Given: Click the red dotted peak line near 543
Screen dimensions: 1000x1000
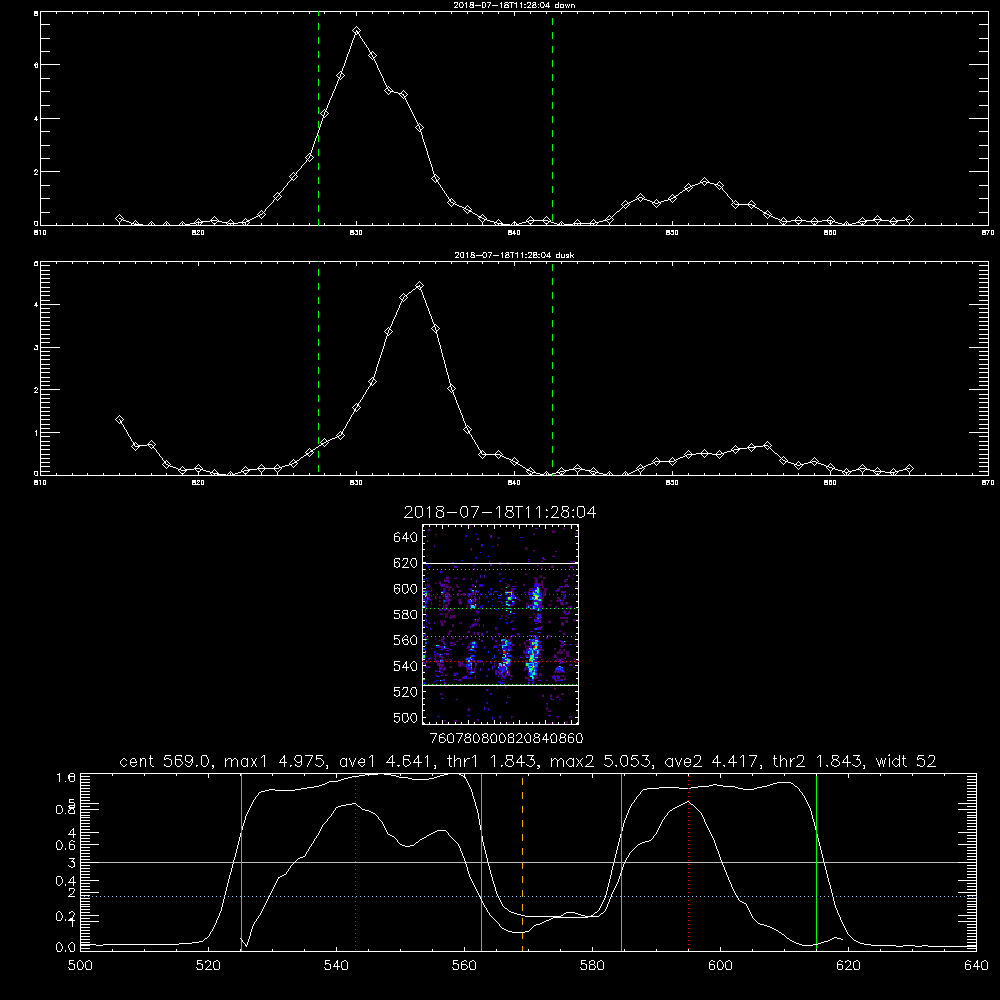Looking at the screenshot, I should coord(355,862).
